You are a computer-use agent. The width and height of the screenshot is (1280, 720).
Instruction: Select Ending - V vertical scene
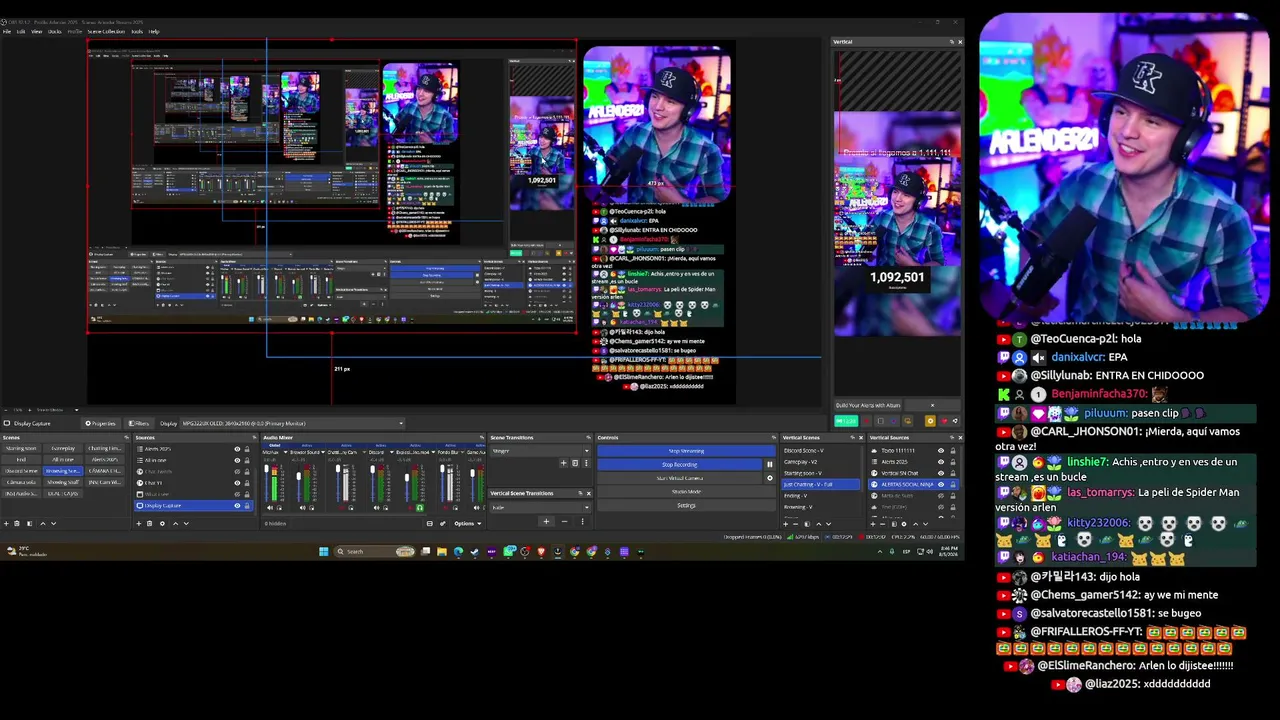click(820, 495)
